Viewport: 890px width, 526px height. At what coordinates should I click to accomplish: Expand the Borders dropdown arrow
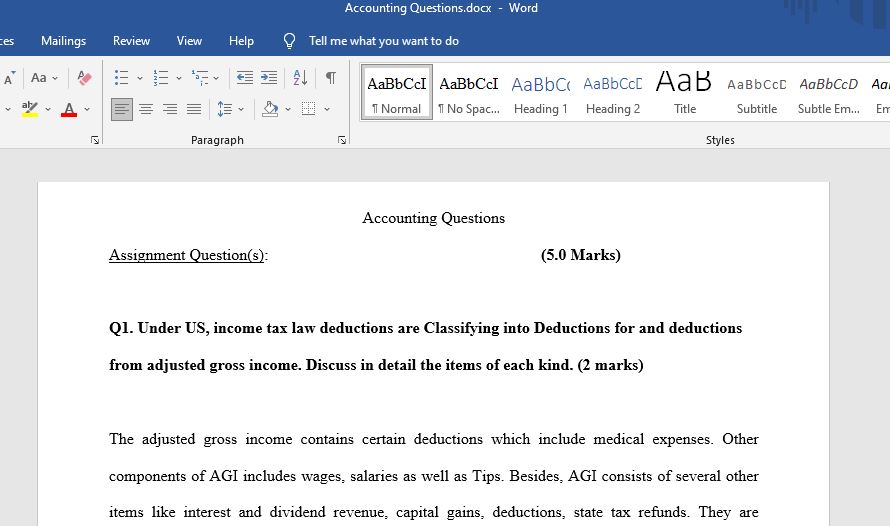click(x=327, y=109)
